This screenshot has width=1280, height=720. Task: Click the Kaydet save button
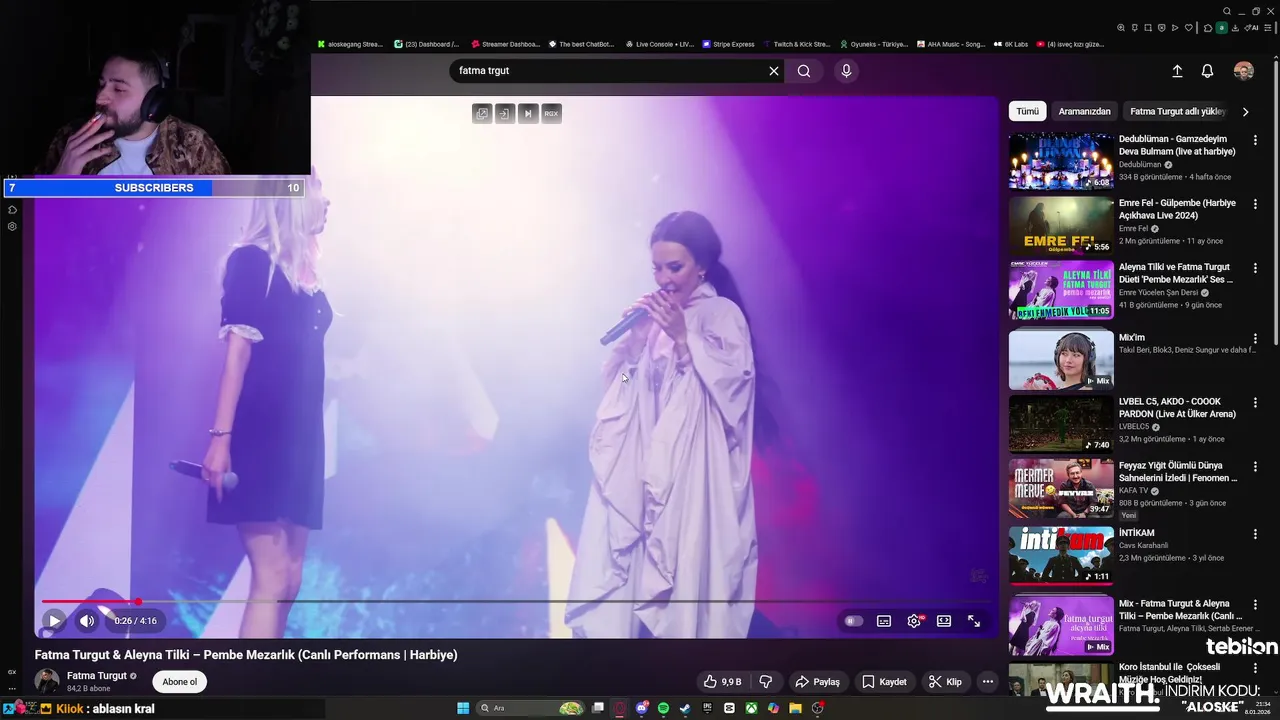click(884, 682)
